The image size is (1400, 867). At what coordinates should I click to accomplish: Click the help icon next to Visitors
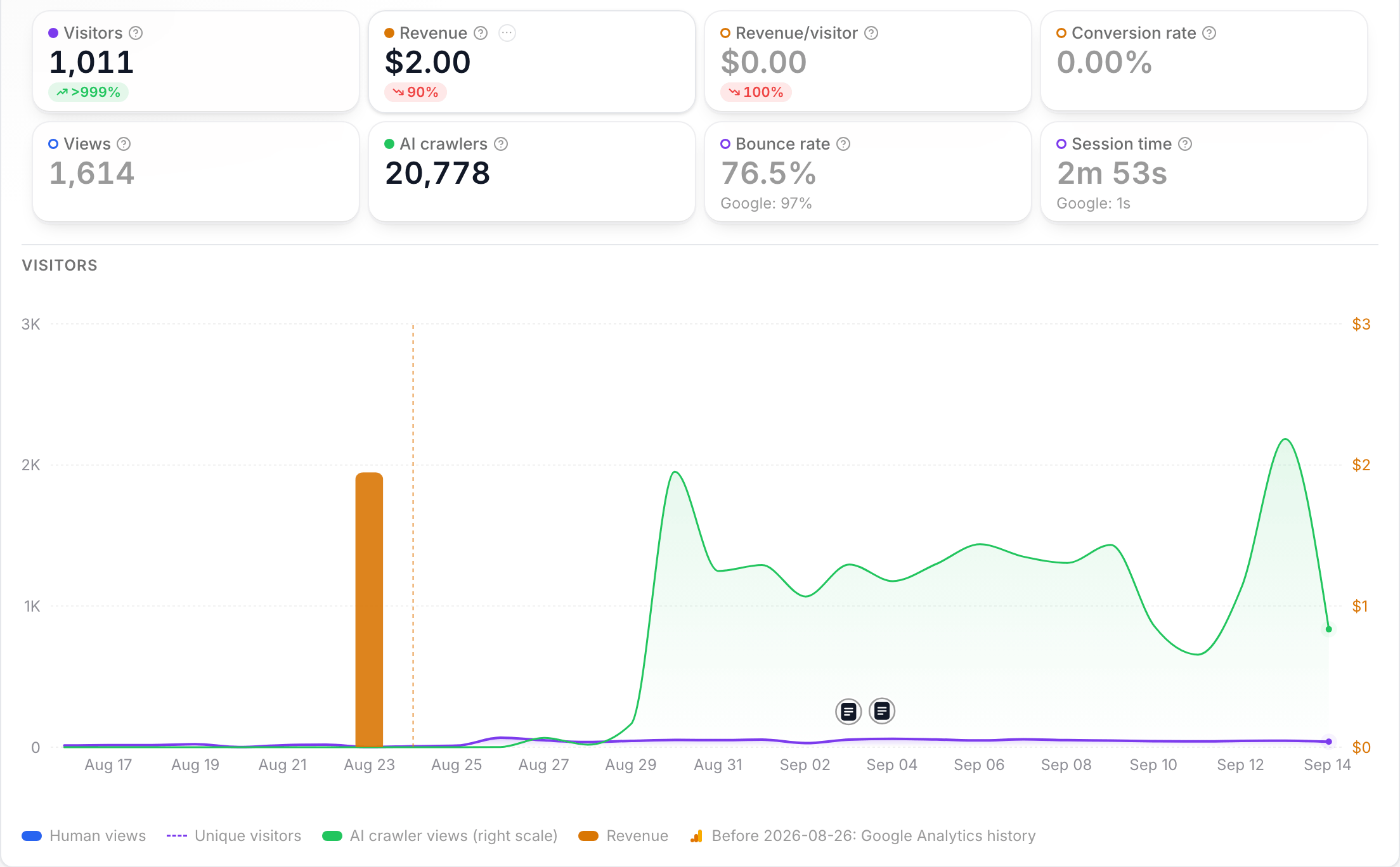136,33
